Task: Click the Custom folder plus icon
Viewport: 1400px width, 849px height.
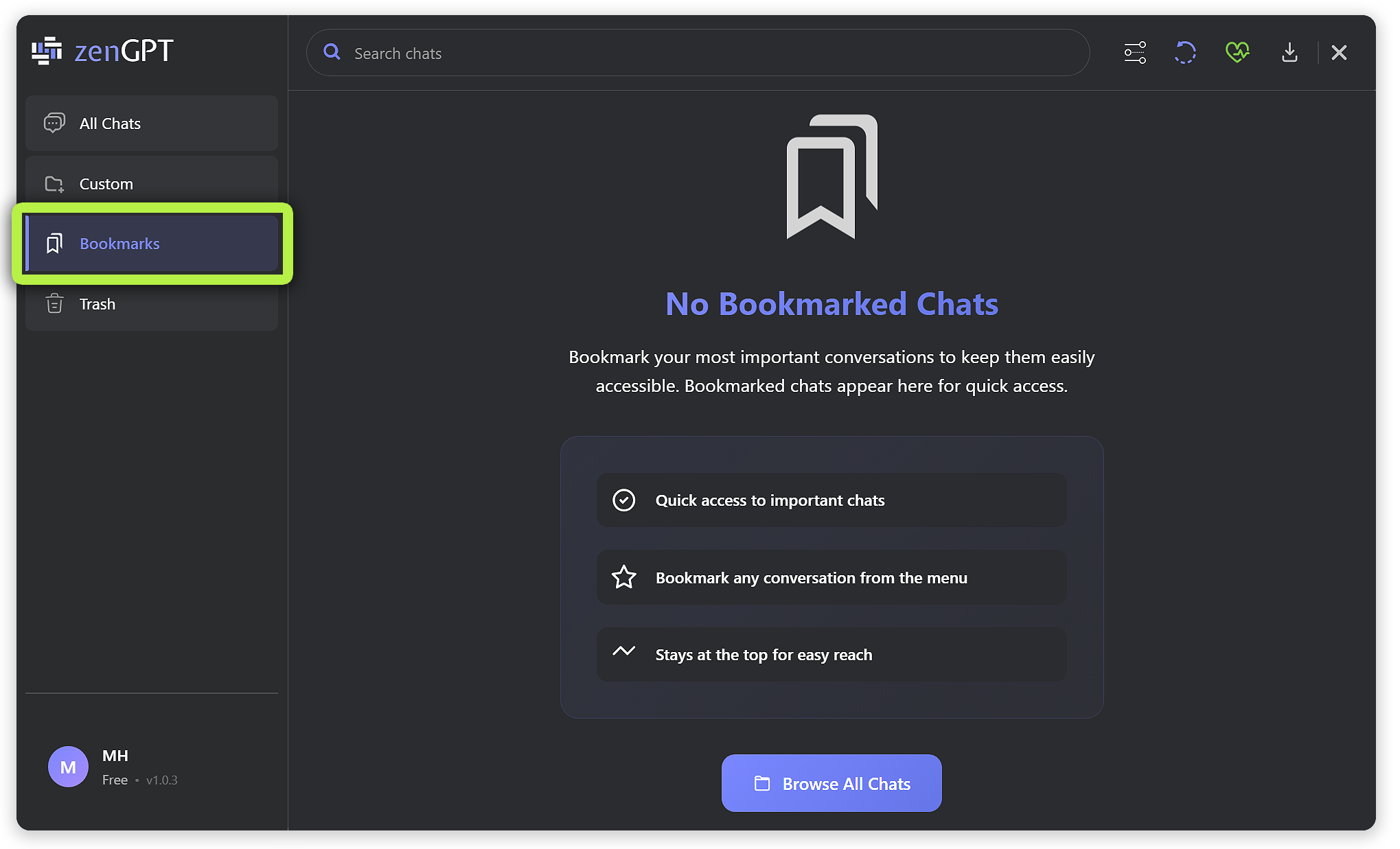Action: click(x=54, y=184)
